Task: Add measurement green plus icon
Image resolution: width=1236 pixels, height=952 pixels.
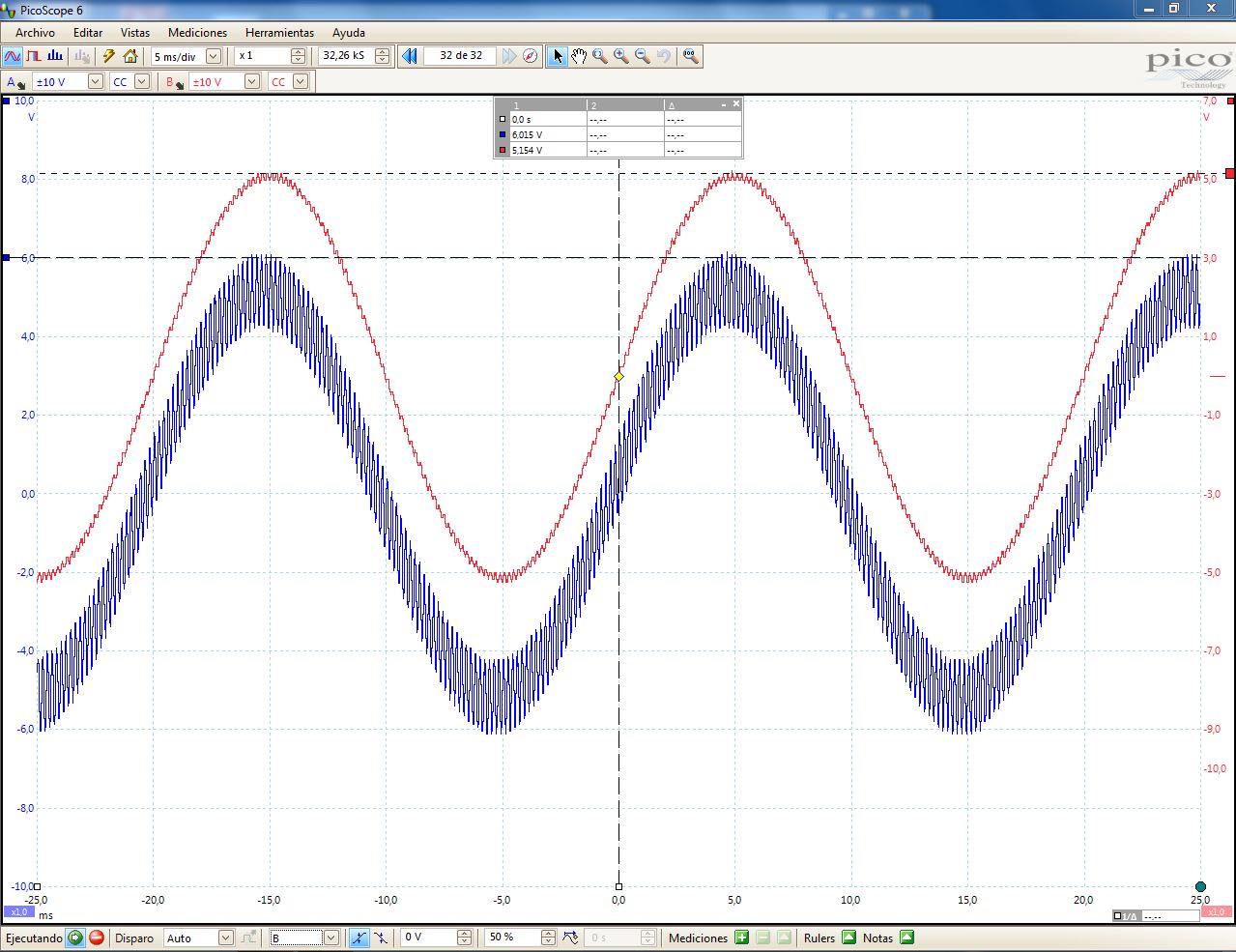Action: click(x=741, y=938)
